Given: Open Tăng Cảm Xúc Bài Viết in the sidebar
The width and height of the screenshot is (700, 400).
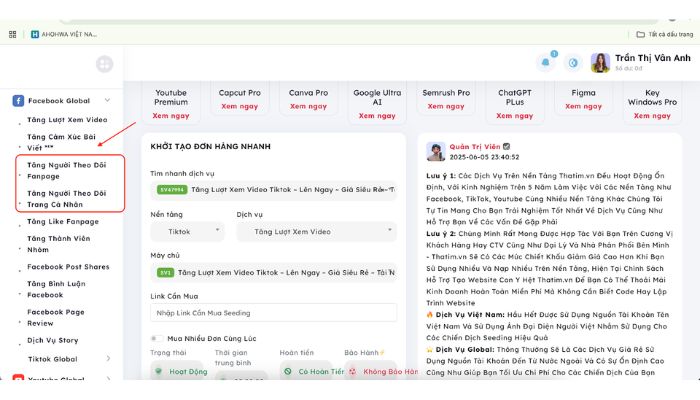Looking at the screenshot, I should tap(61, 142).
